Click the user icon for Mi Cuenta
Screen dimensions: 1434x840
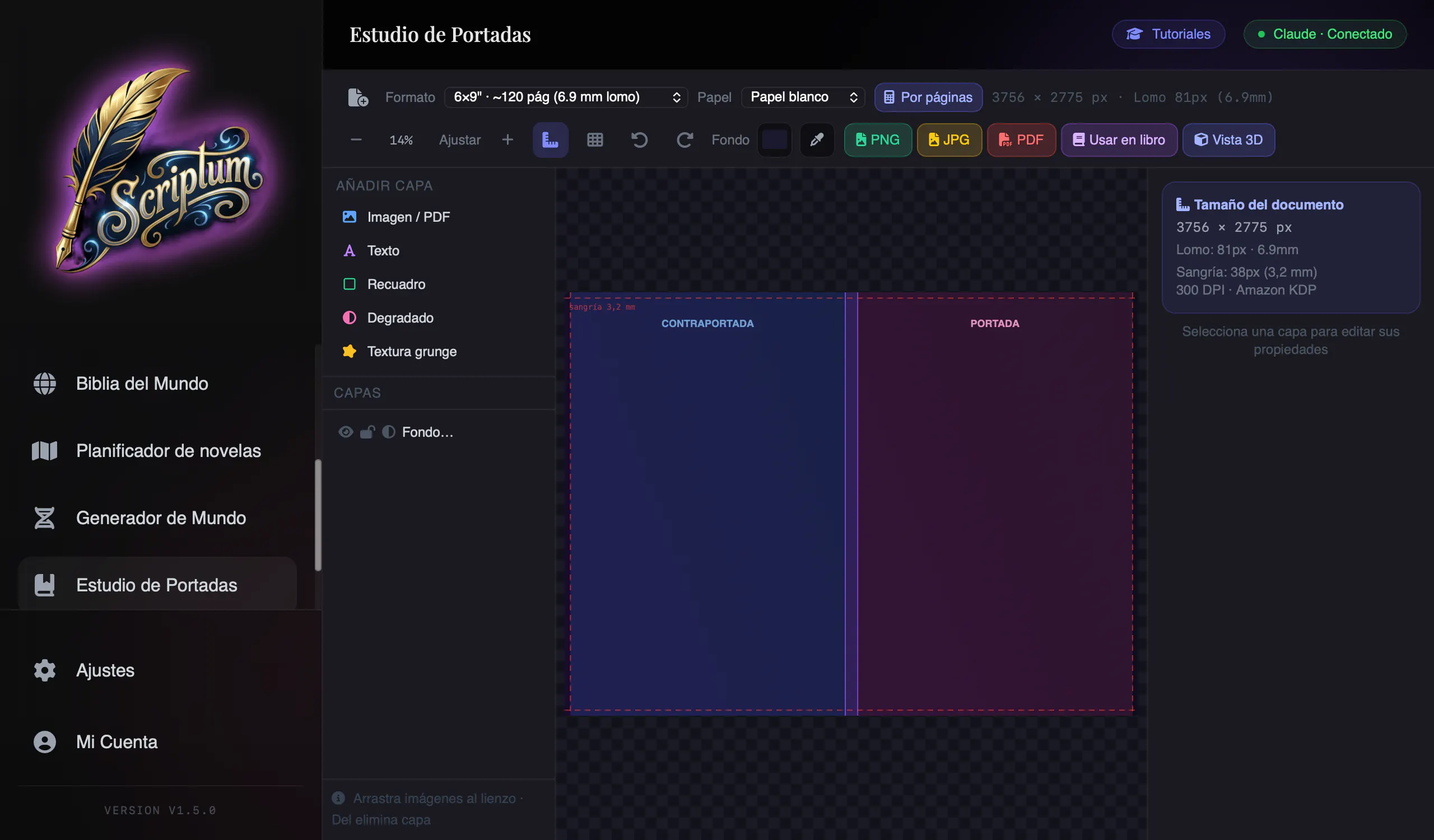click(44, 741)
